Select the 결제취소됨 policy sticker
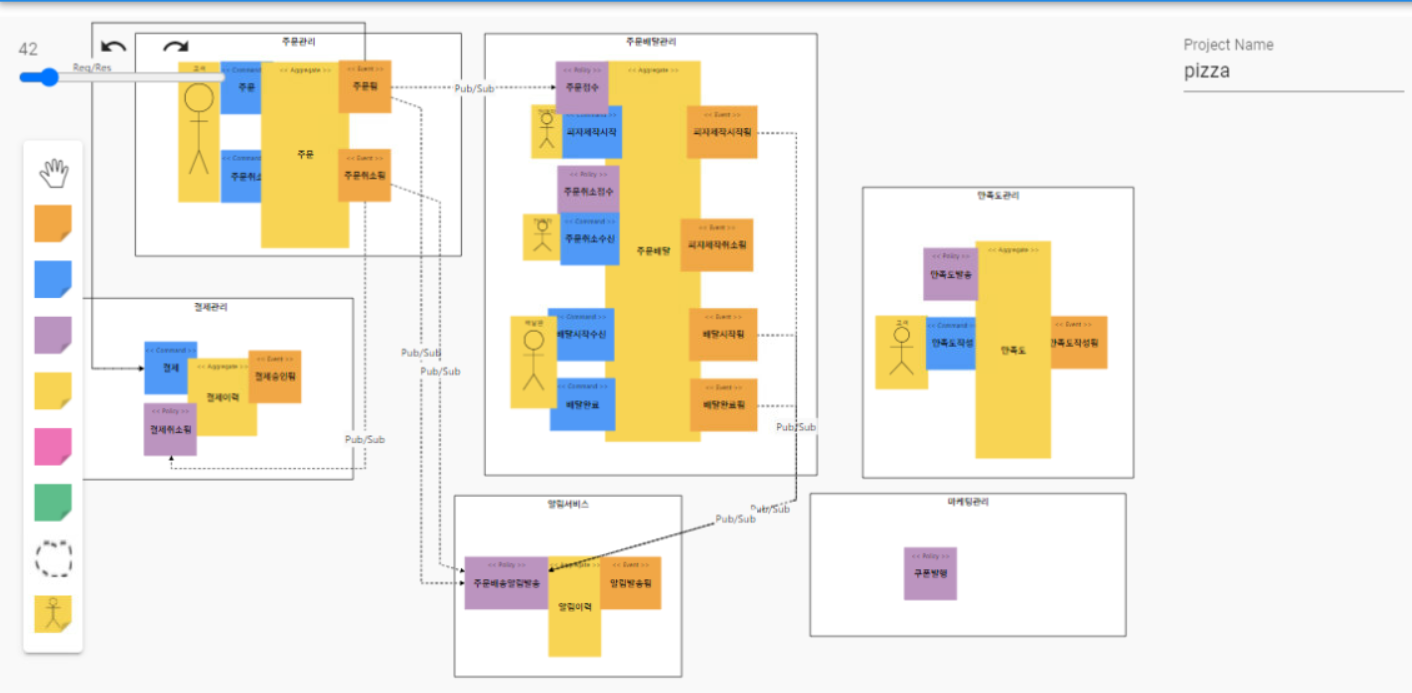1412x693 pixels. [x=170, y=430]
